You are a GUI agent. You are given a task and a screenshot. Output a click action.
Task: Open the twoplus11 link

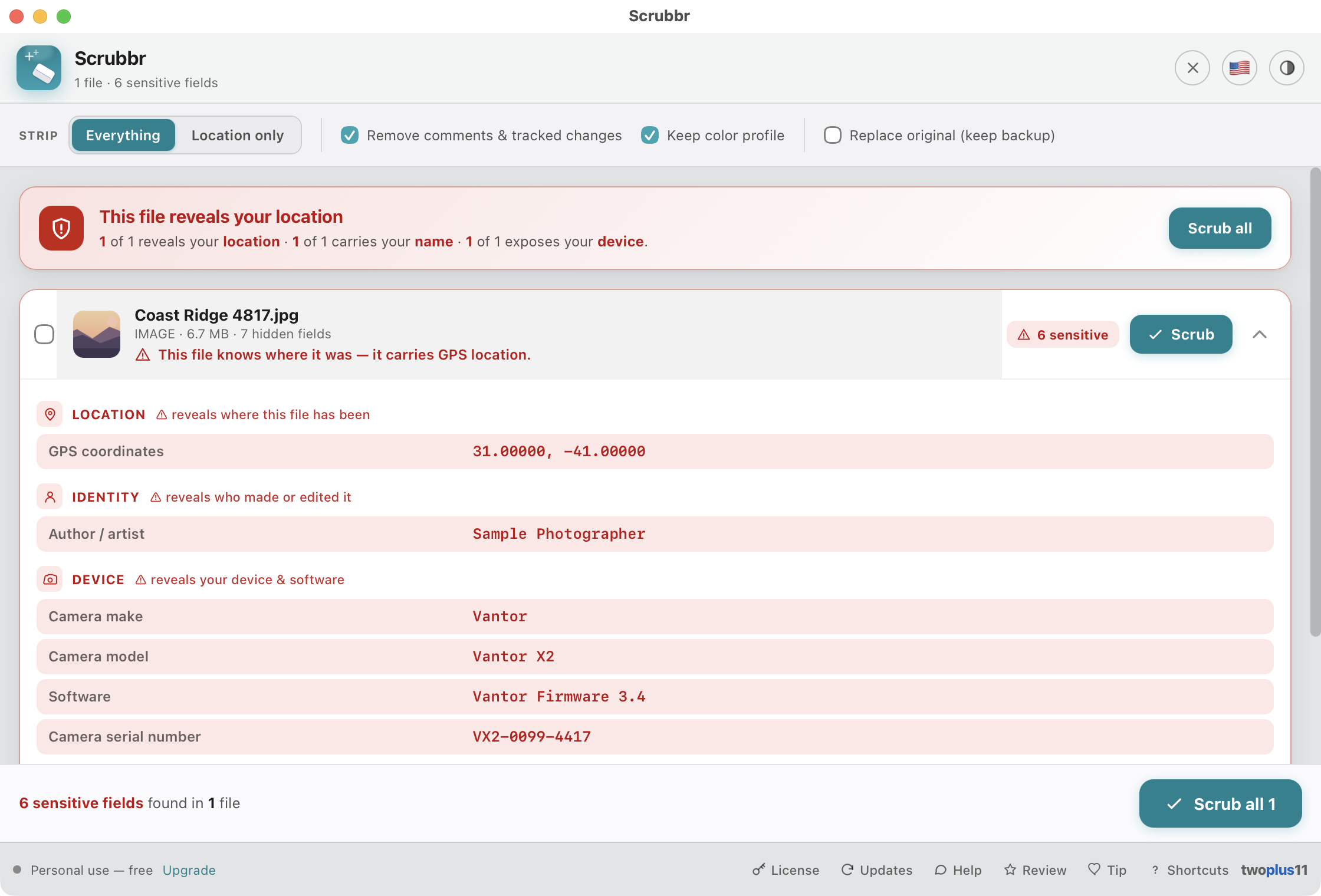tap(1274, 869)
